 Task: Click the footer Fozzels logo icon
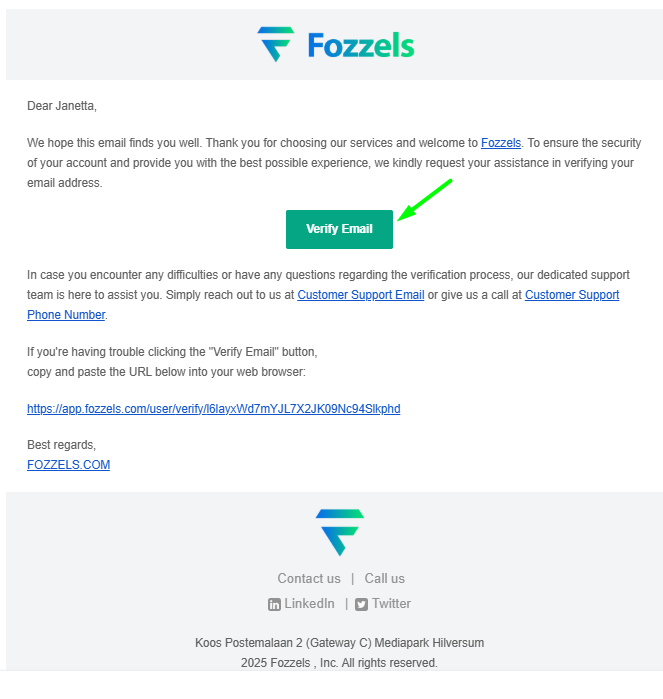(x=339, y=532)
